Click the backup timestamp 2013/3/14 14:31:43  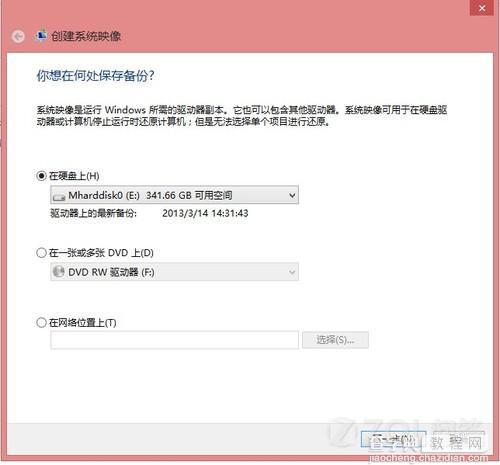pos(205,213)
